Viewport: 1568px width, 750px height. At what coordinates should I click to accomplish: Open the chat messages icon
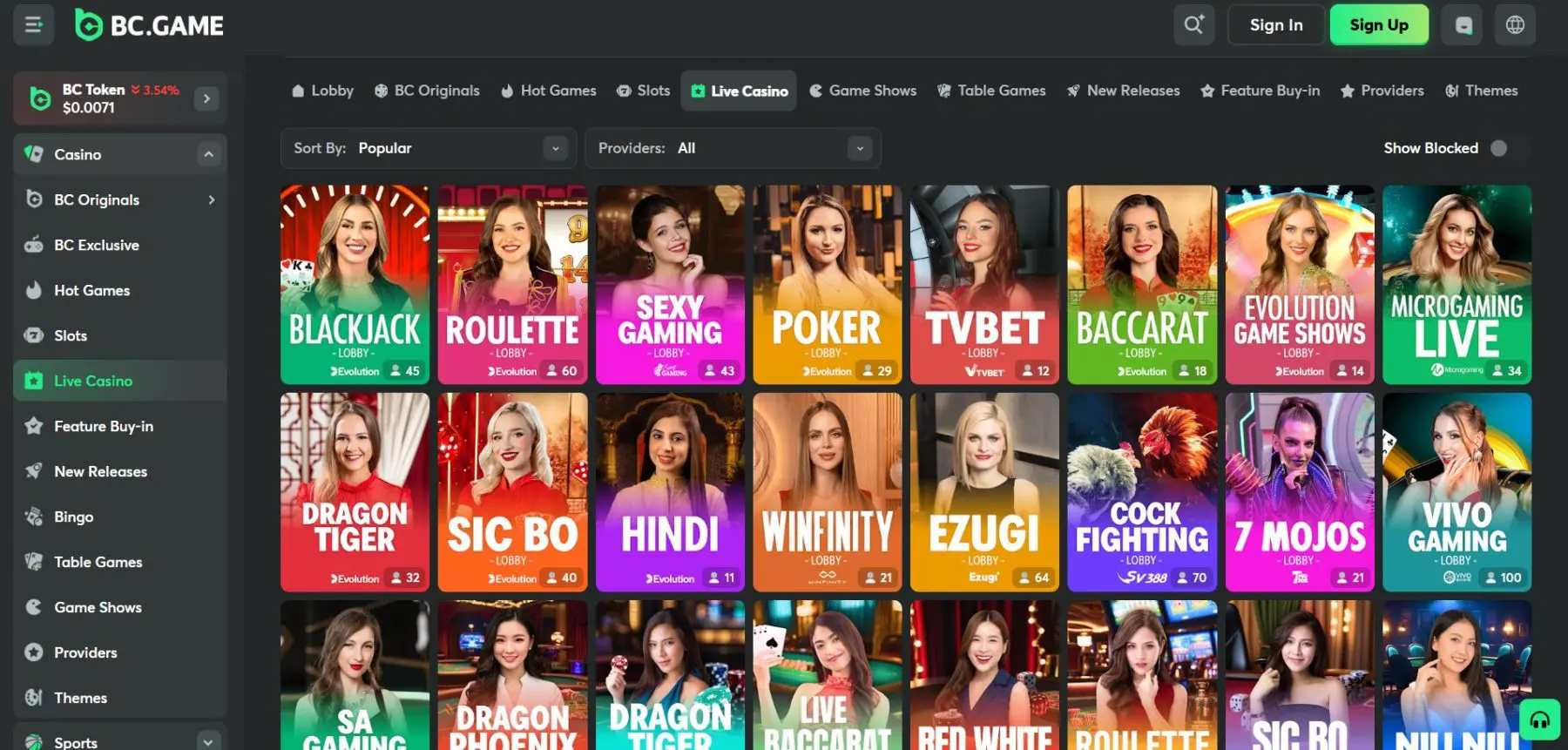click(x=1463, y=25)
